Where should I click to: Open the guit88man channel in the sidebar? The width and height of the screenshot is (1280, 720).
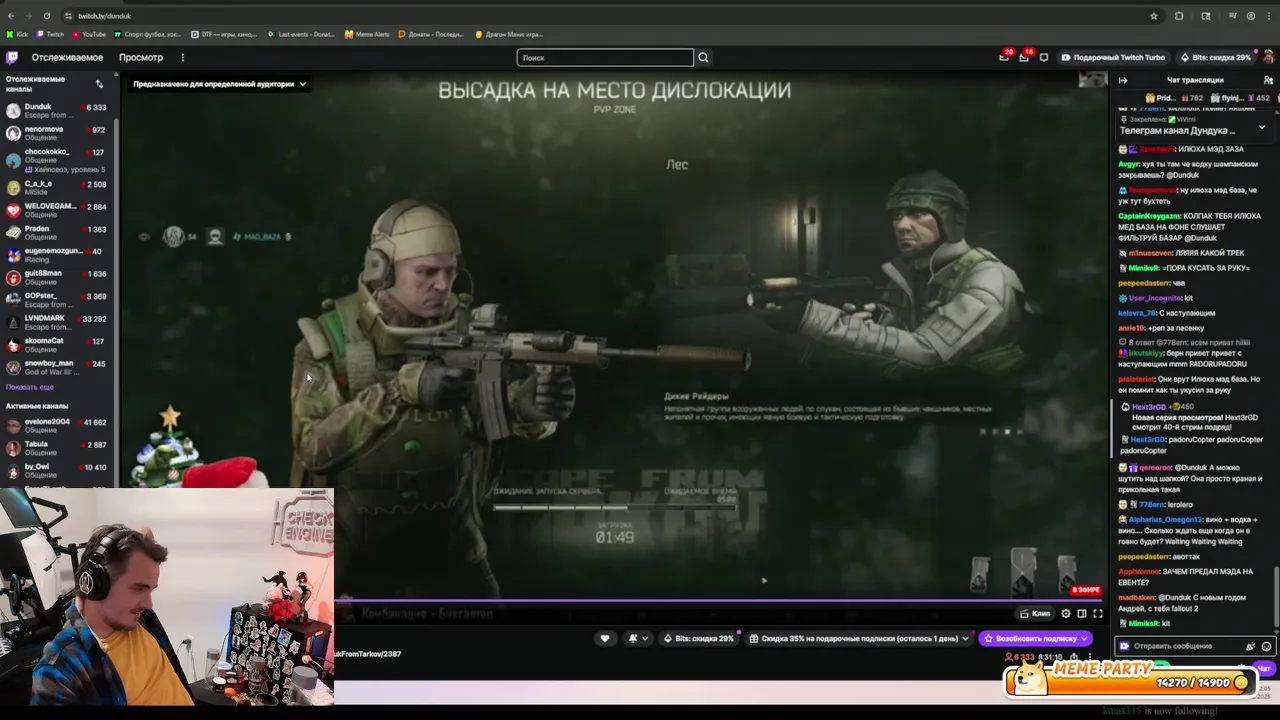click(x=58, y=277)
